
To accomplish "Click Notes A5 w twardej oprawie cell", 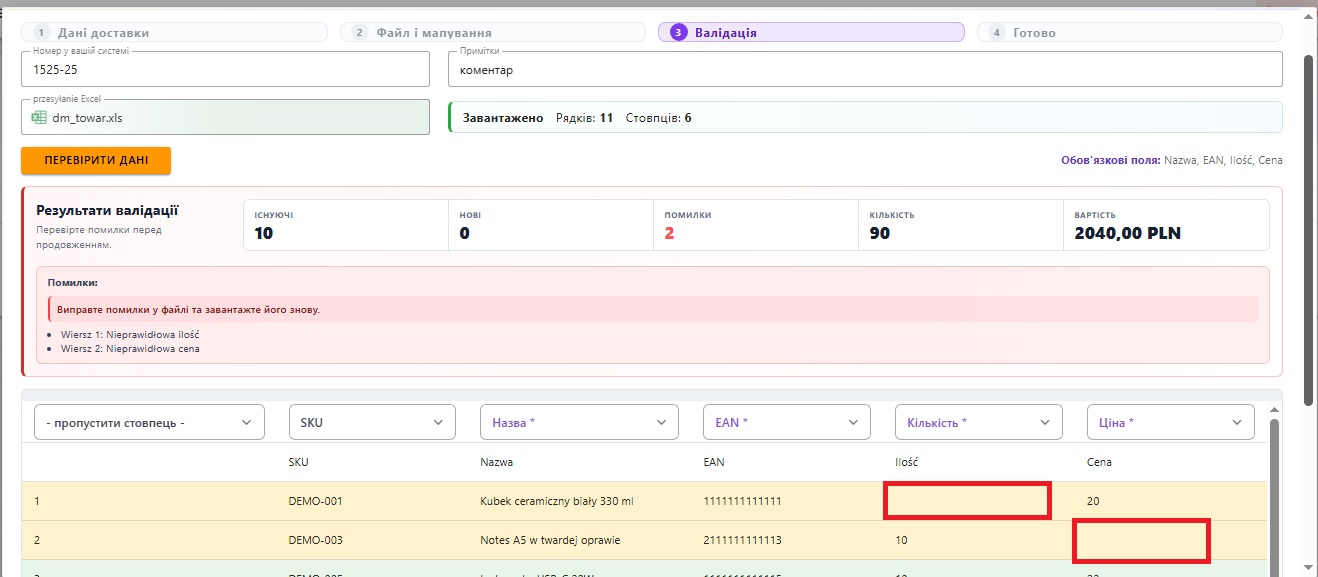I will (x=550, y=540).
